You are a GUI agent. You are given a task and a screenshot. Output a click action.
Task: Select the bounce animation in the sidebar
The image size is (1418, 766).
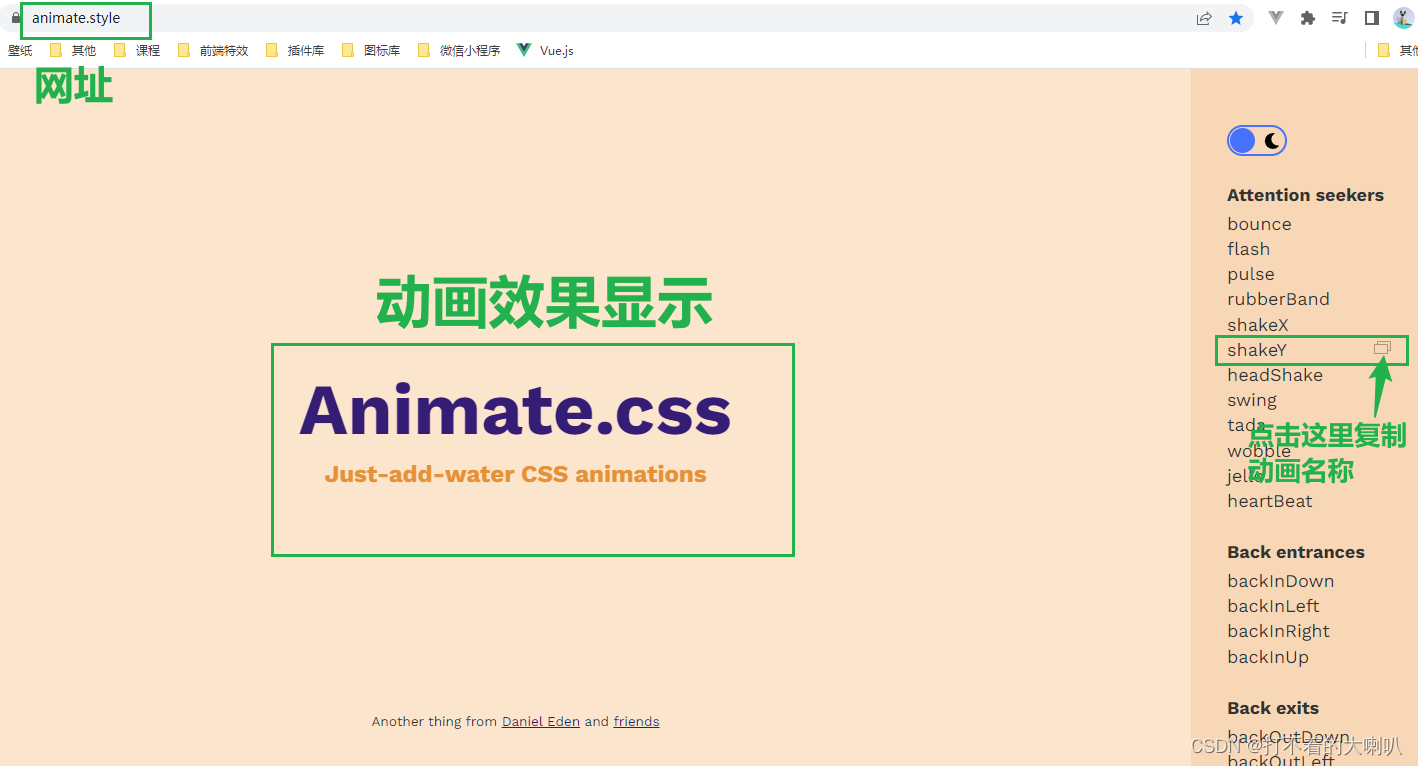pyautogui.click(x=1259, y=224)
